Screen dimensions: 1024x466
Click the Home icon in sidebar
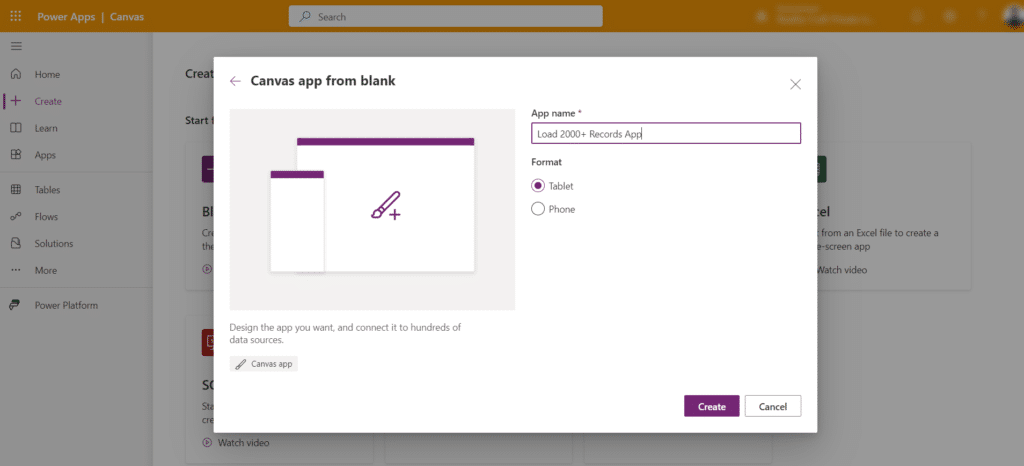(x=16, y=74)
